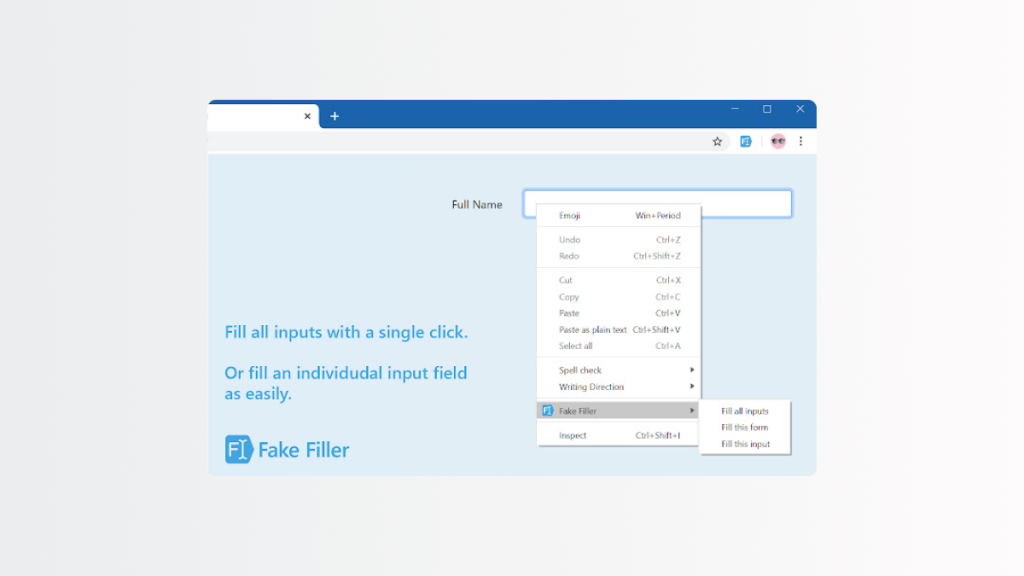
Task: Expand the Fake Filler submenu arrow
Action: coord(692,411)
